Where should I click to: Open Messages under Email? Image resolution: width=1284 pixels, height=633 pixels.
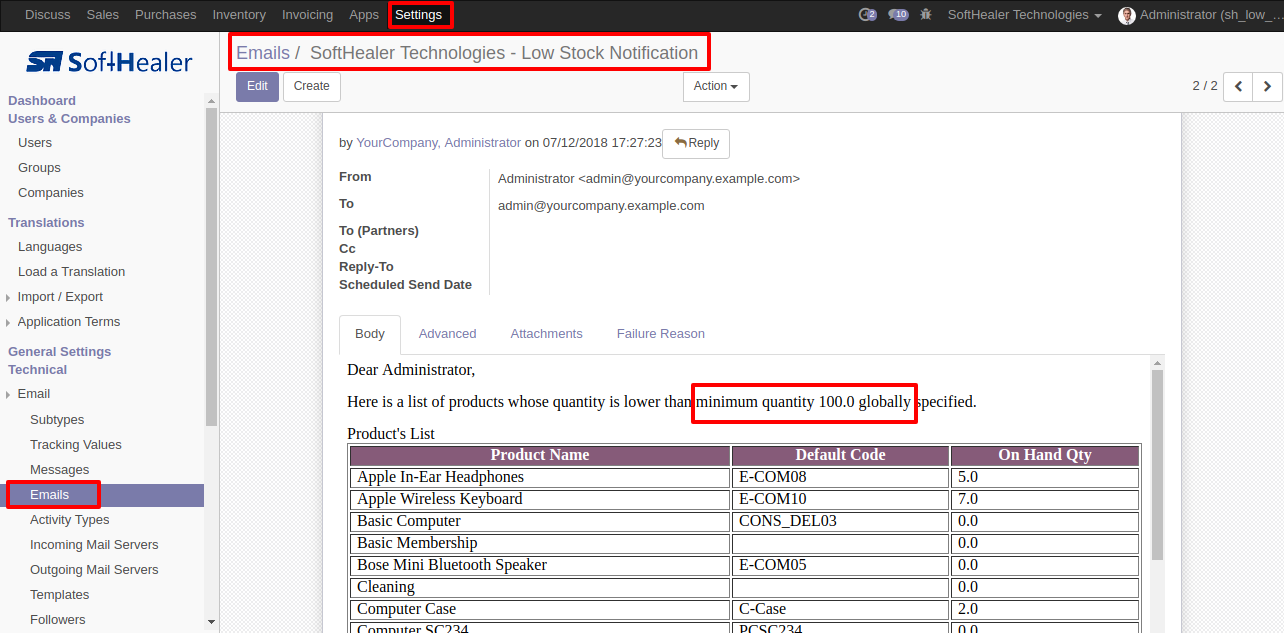[60, 470]
